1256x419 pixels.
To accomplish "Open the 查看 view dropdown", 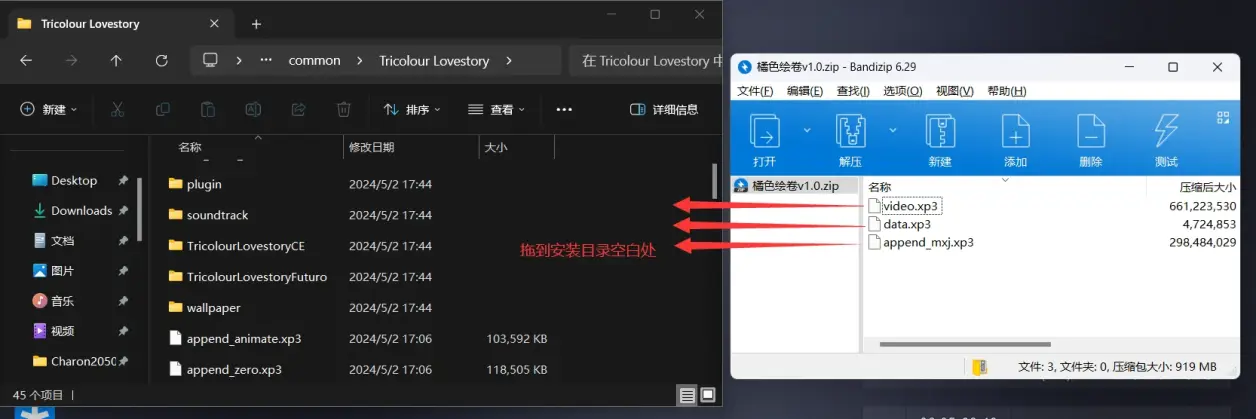I will (x=496, y=109).
